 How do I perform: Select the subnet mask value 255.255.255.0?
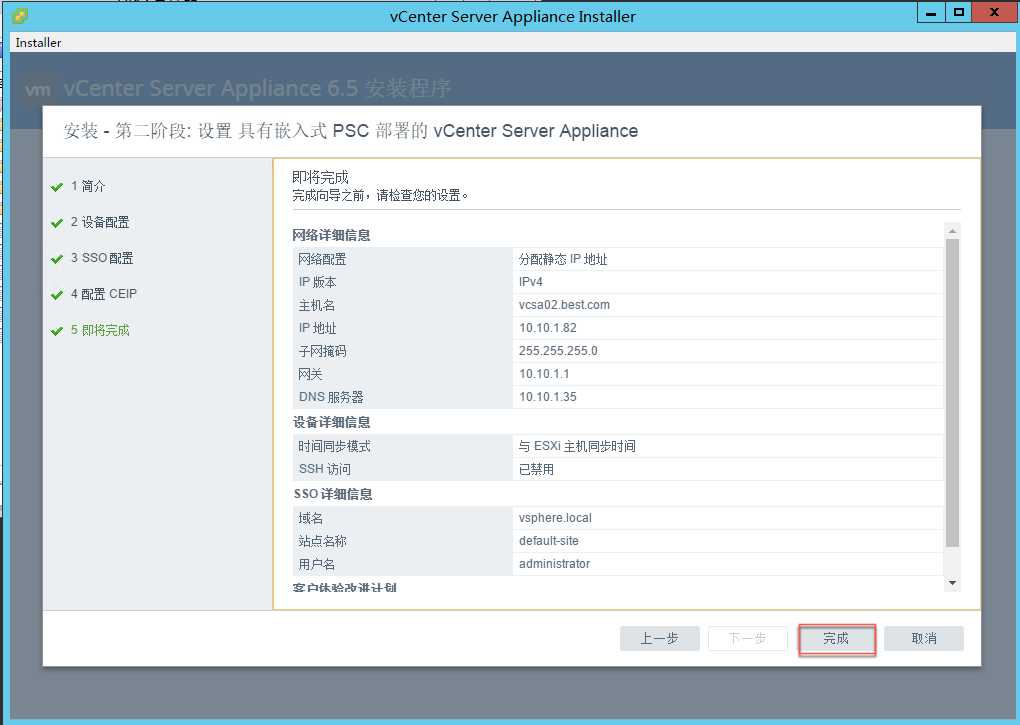[558, 351]
